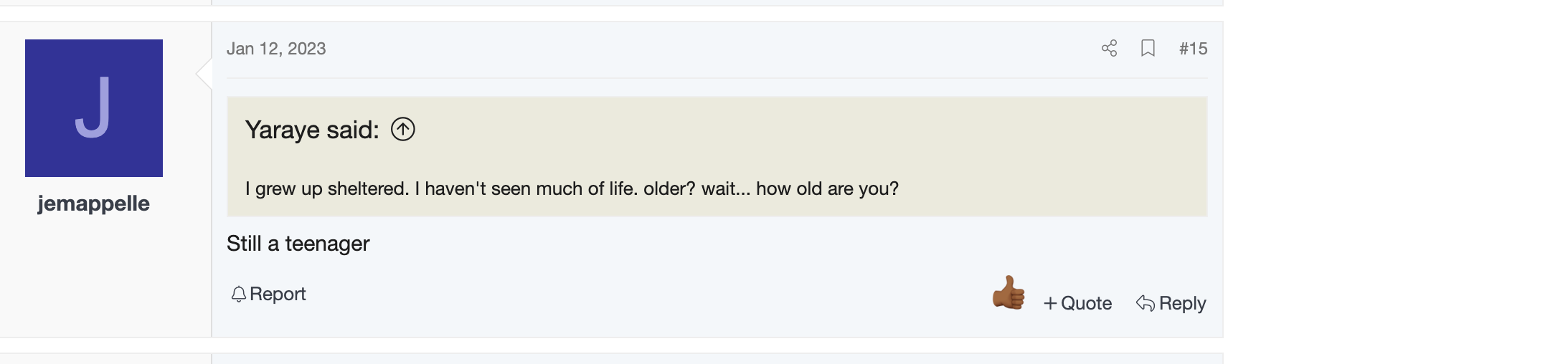
Task: Open the Jan 12, 2023 post date link
Action: coord(276,49)
